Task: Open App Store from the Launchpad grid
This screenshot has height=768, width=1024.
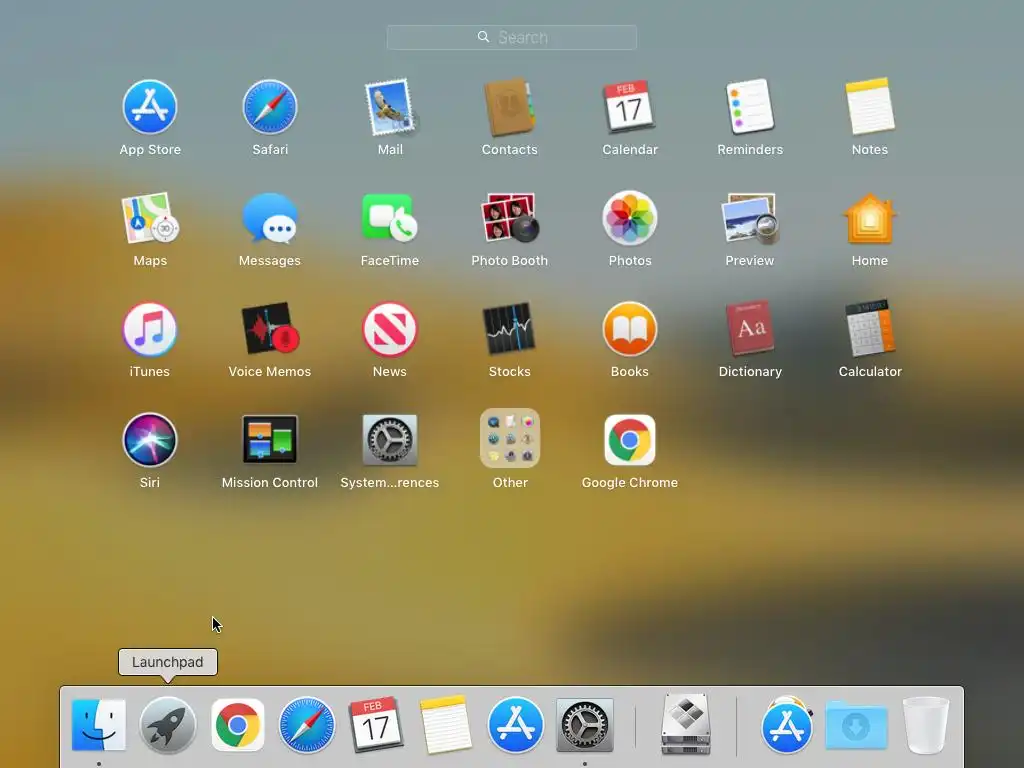Action: (x=150, y=107)
